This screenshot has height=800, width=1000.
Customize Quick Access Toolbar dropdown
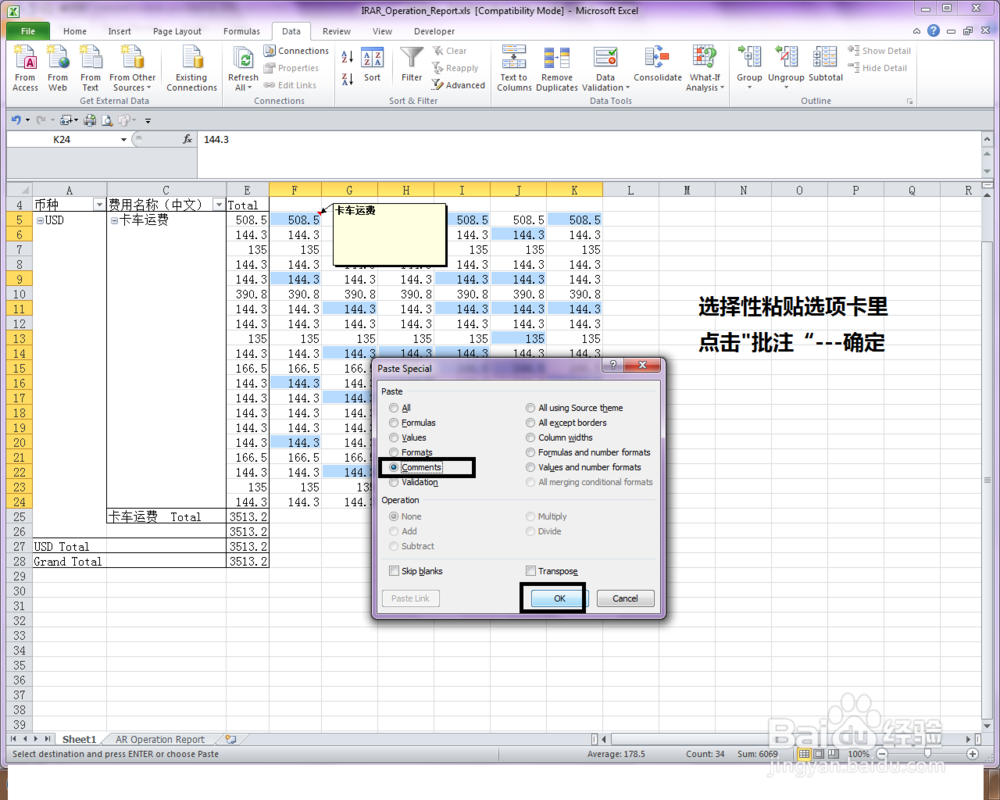[x=148, y=121]
